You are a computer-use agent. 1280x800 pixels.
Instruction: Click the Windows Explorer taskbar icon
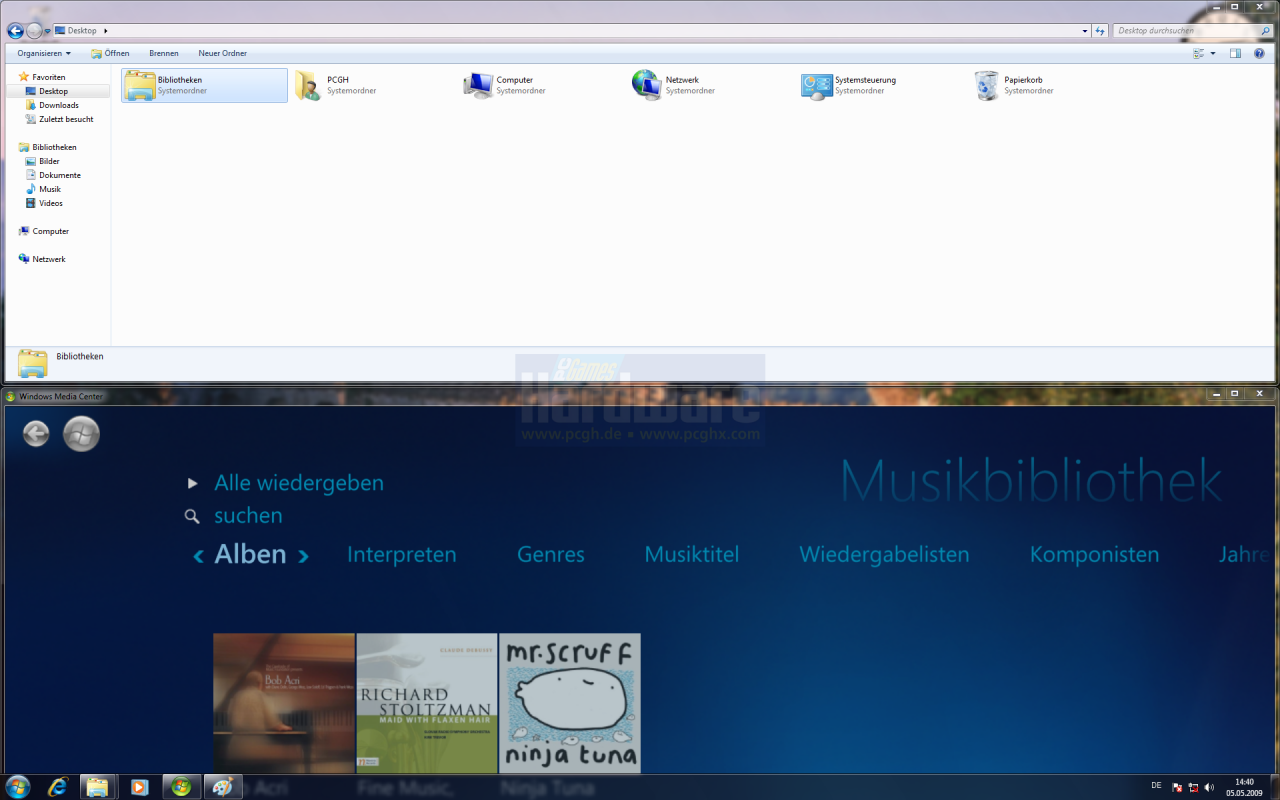[97, 787]
